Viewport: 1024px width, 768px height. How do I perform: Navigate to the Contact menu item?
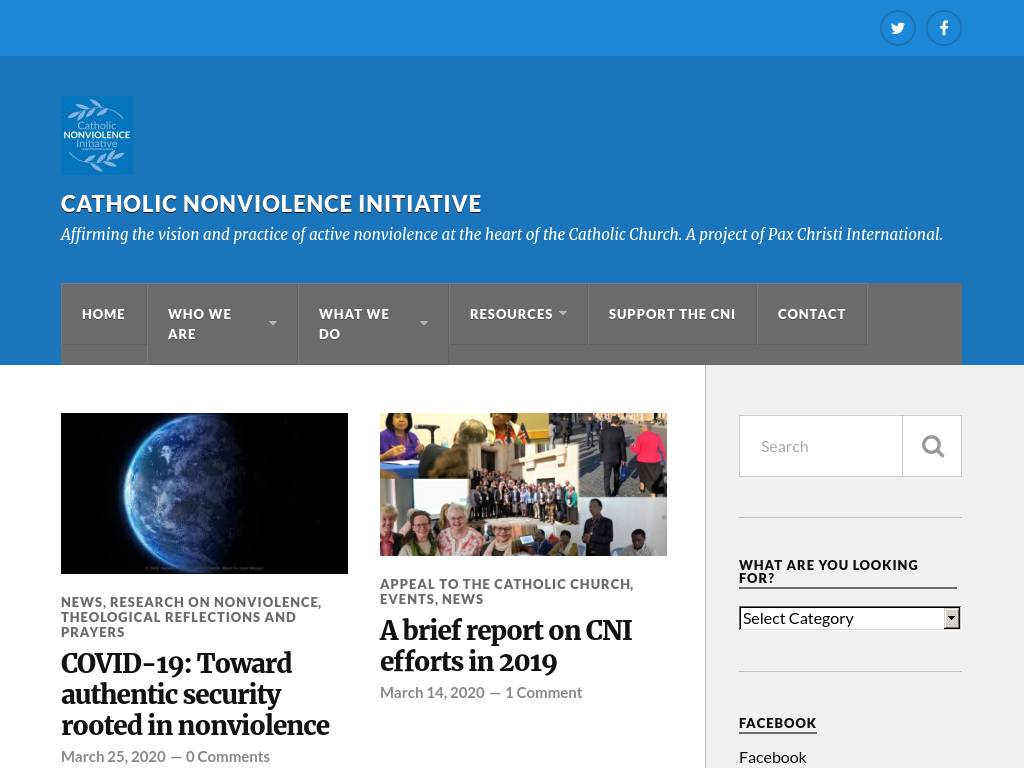pyautogui.click(x=811, y=314)
